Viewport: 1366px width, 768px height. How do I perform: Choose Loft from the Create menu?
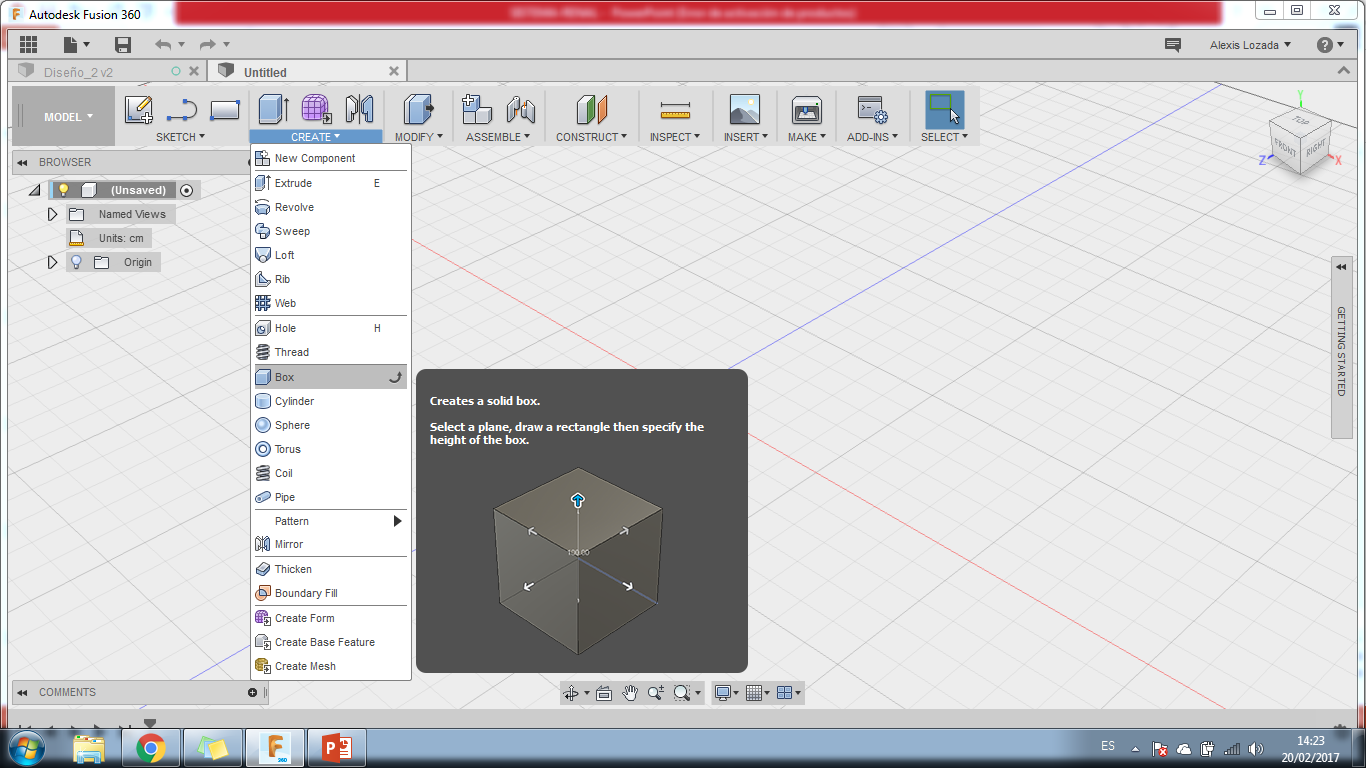[331, 255]
